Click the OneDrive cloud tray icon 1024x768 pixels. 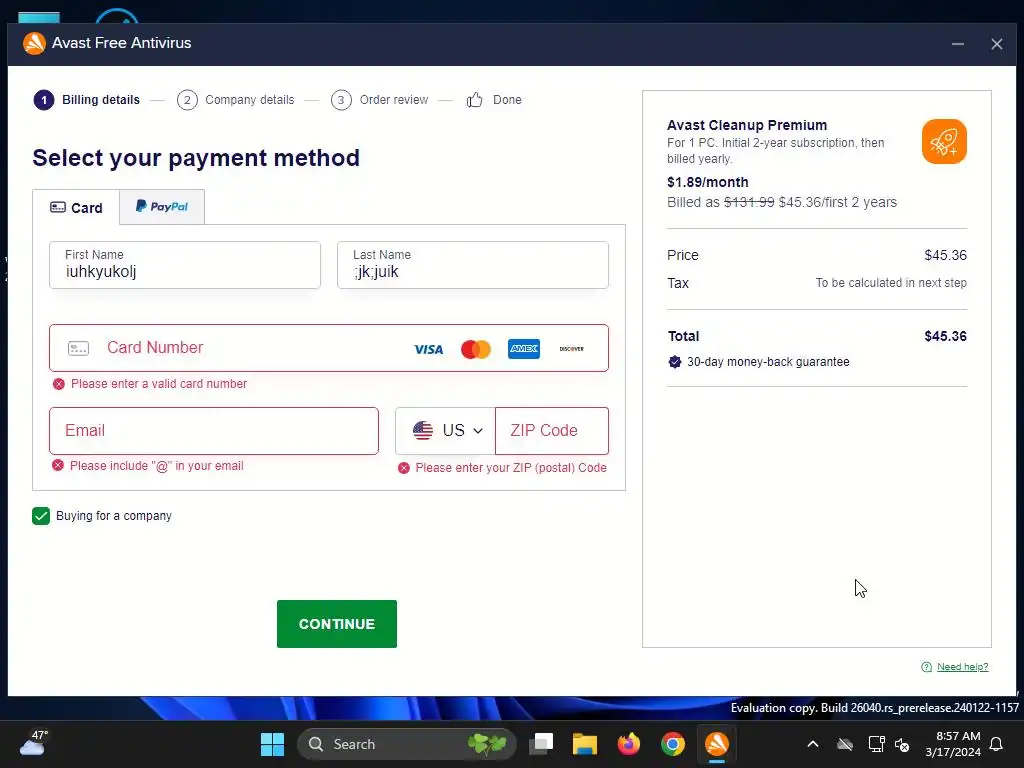click(845, 744)
